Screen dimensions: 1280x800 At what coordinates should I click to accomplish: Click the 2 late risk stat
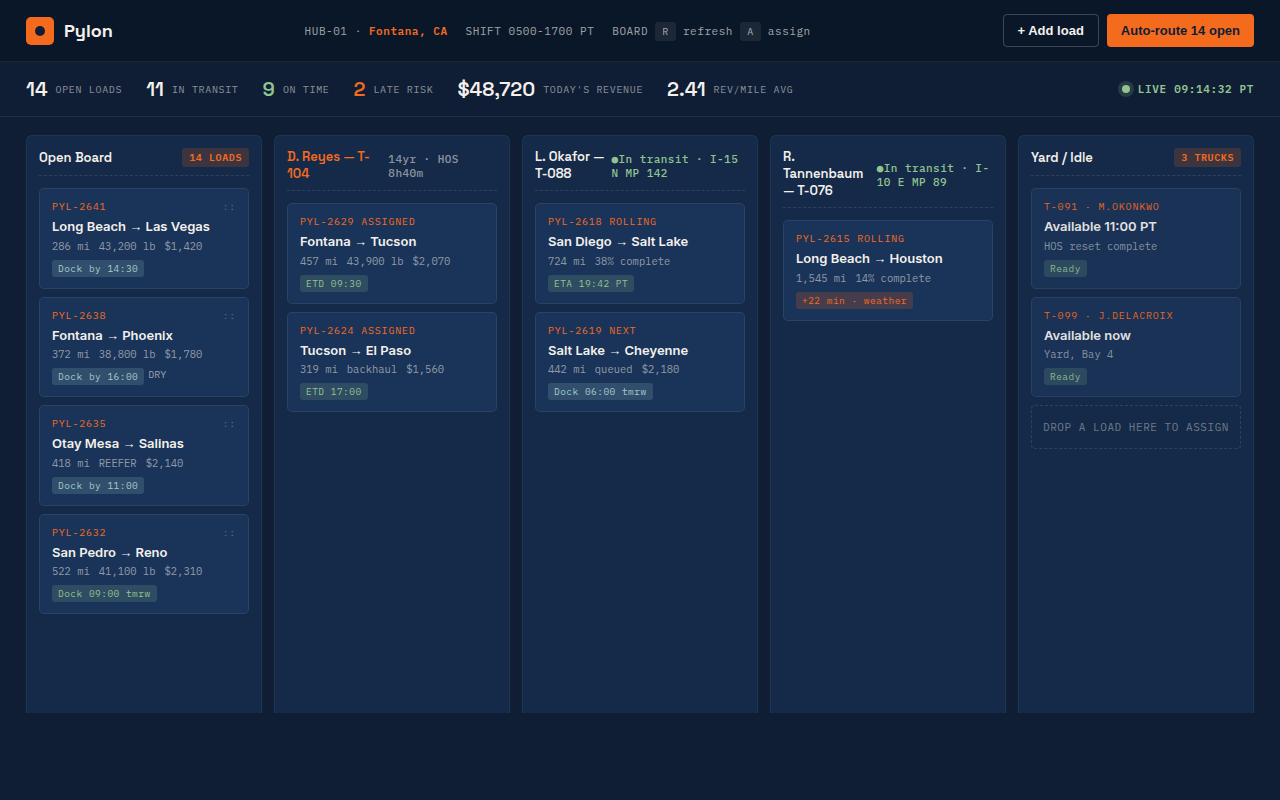[x=393, y=89]
